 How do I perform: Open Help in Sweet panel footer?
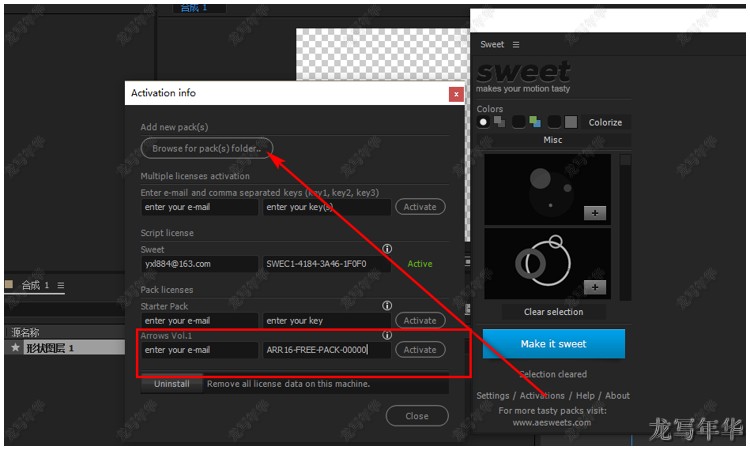(x=585, y=395)
